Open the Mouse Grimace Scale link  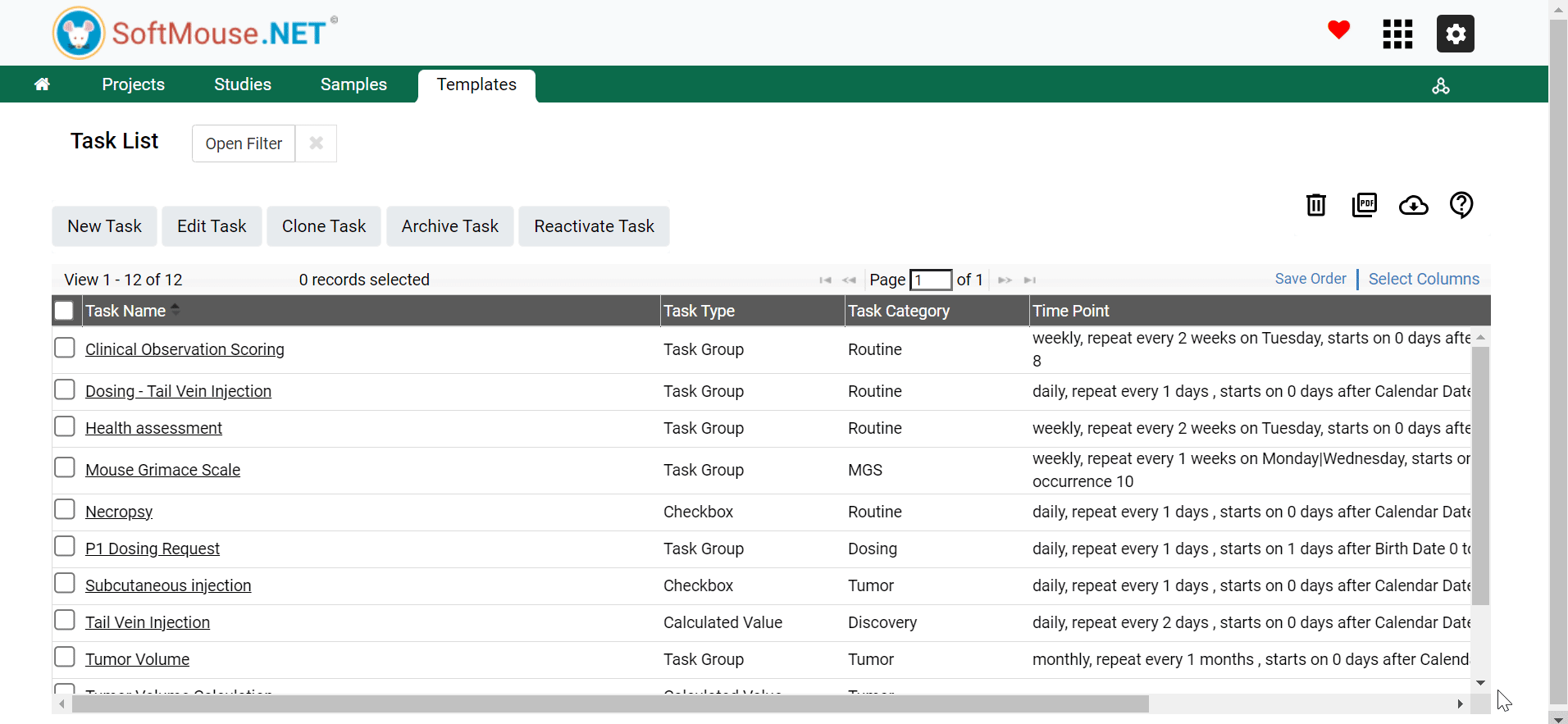(162, 470)
